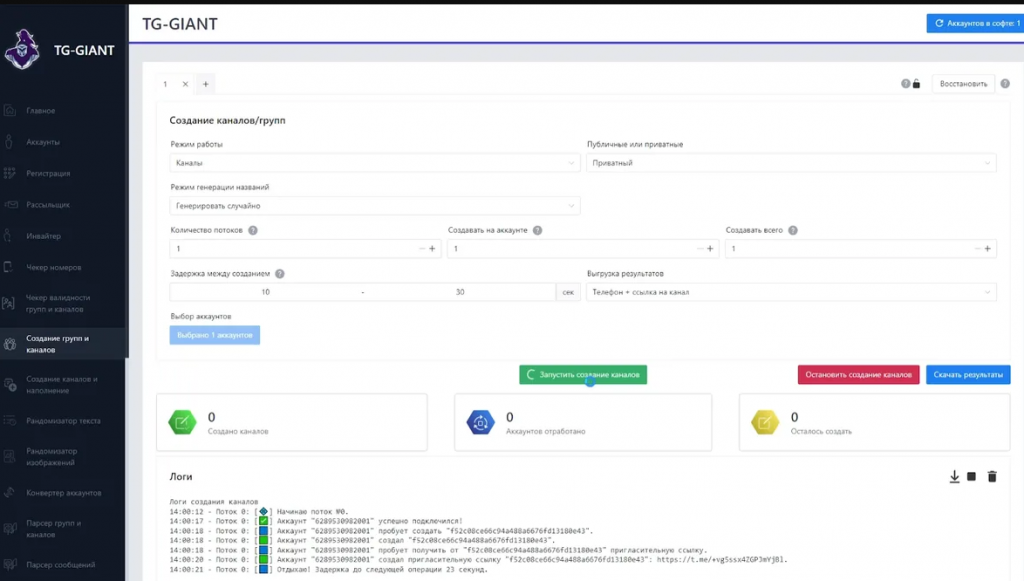Click the Аккаунтов в софте: 1 button
Viewport: 1024px width, 581px height.
point(976,24)
